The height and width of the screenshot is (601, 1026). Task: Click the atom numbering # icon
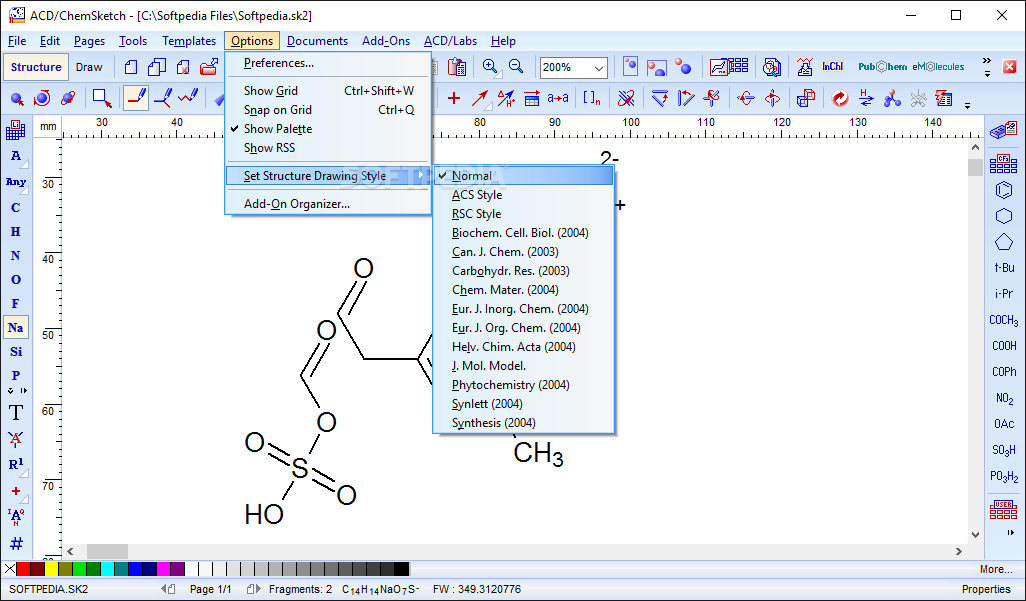(16, 543)
